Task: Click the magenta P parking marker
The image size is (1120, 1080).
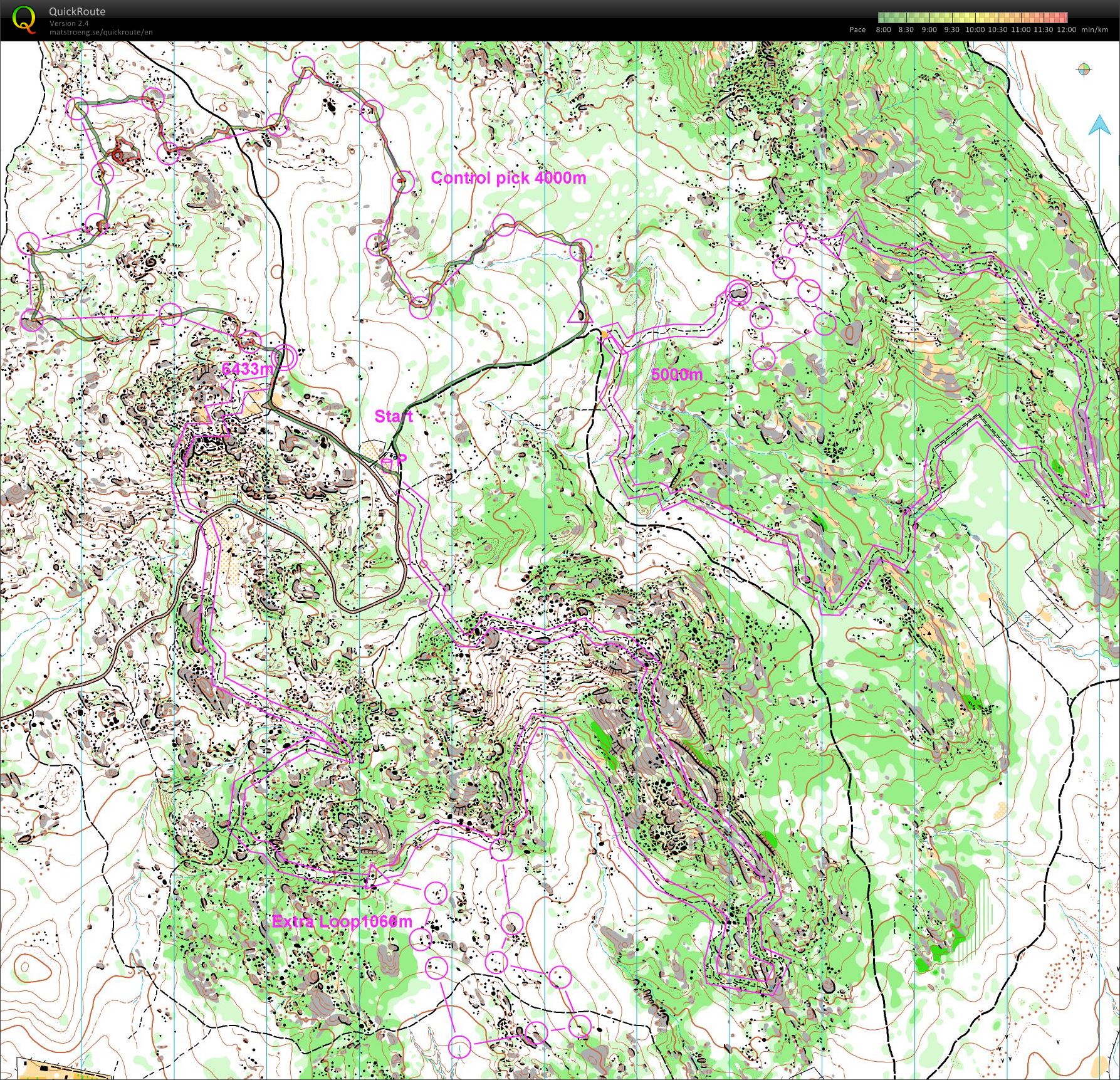Action: tap(402, 459)
